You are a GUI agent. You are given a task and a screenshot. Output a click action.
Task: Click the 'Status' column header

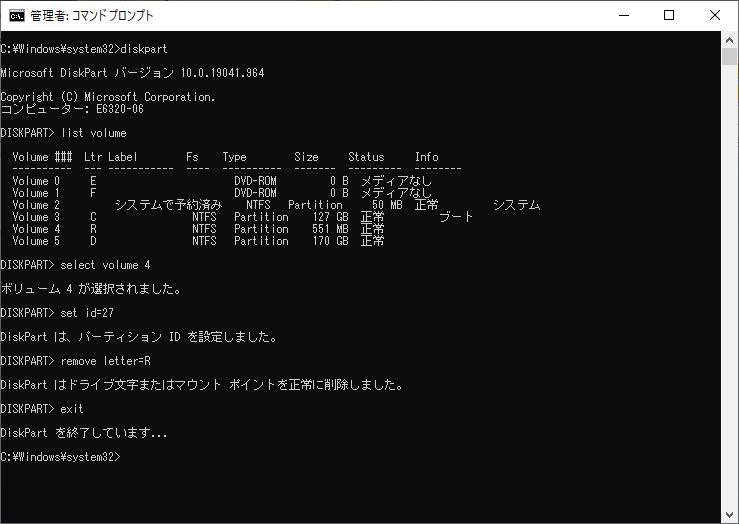366,157
